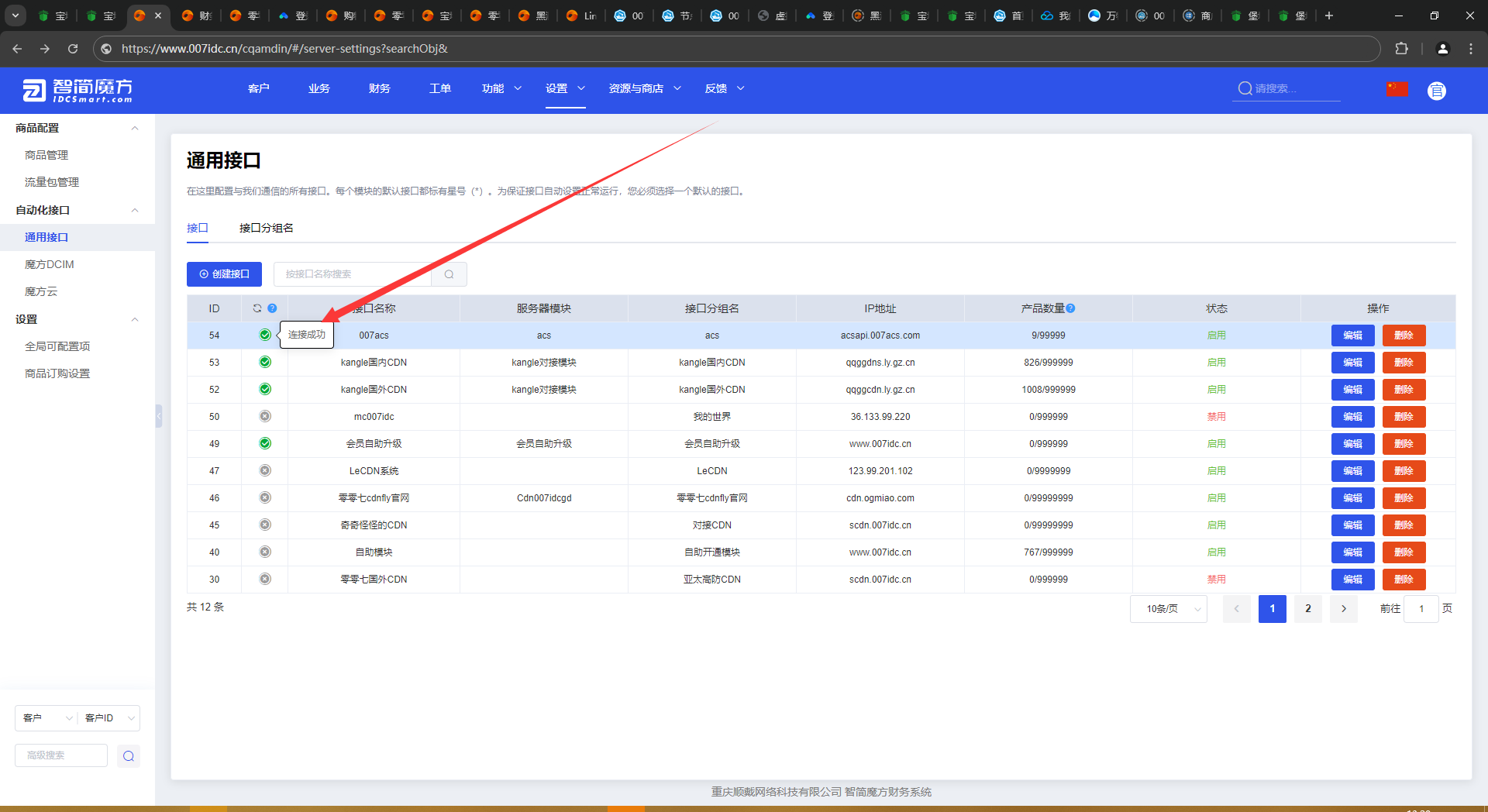Viewport: 1488px width, 812px height.
Task: Focus the 按接口名称搜索 input field
Action: (x=353, y=274)
